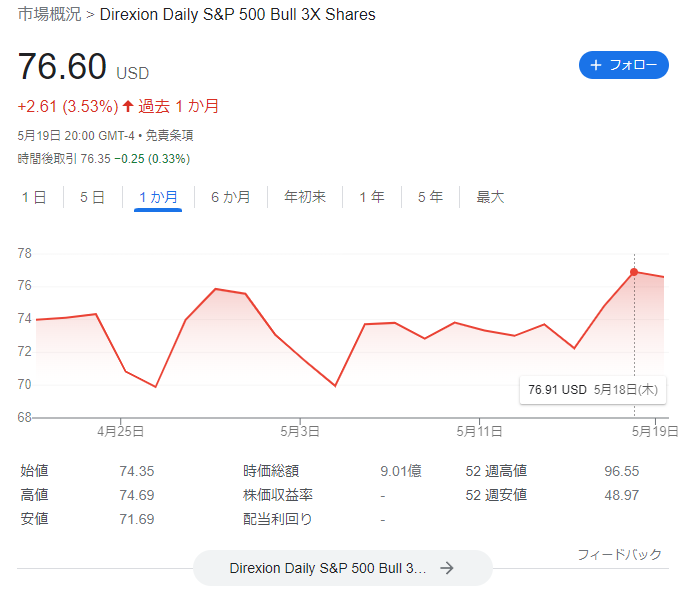The width and height of the screenshot is (688, 594).
Task: Open the Direxion Daily S&P 500 Bull 3... button
Action: coord(343,568)
